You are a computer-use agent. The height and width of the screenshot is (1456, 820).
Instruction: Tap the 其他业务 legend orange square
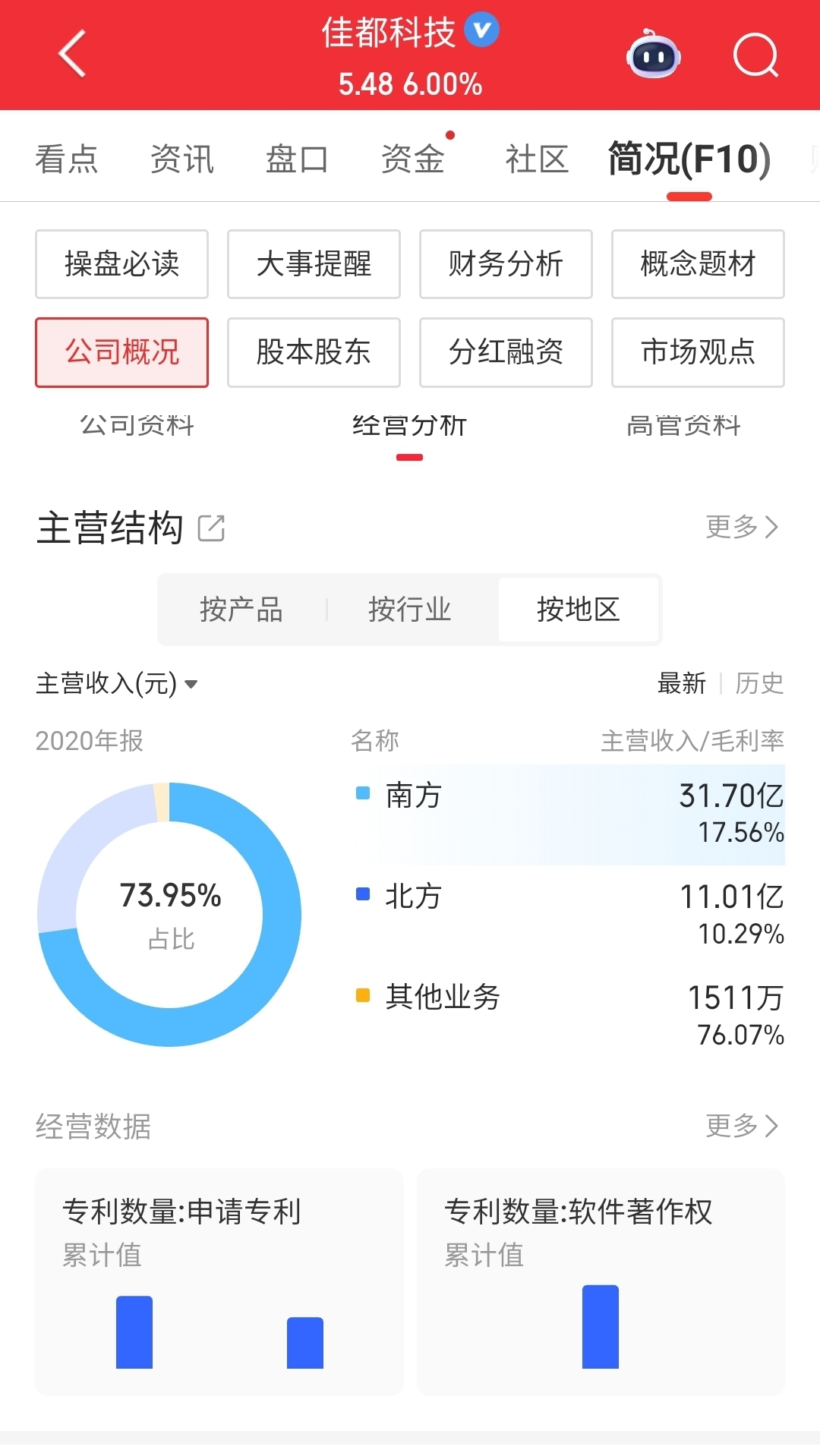(x=363, y=995)
